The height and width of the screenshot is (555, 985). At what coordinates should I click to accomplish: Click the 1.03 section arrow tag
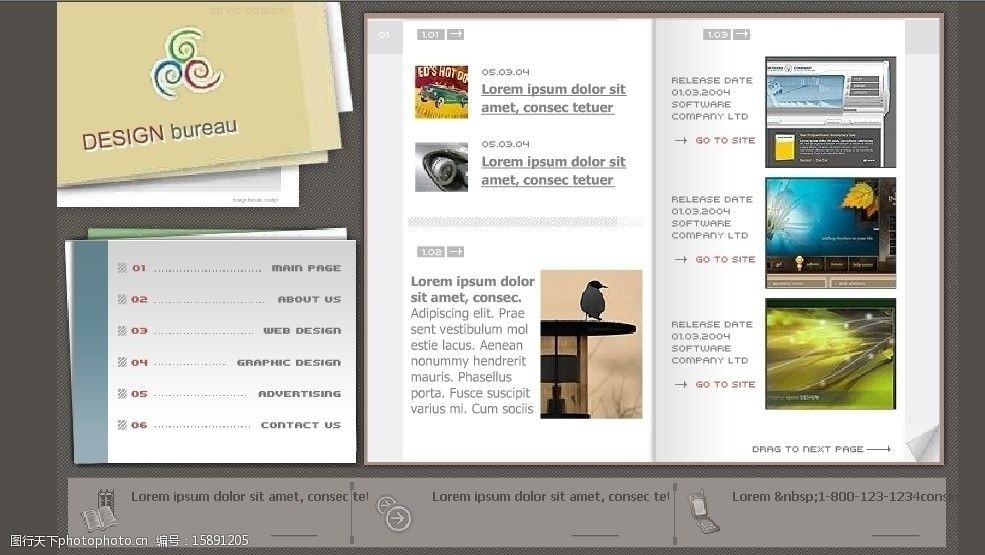click(x=726, y=35)
